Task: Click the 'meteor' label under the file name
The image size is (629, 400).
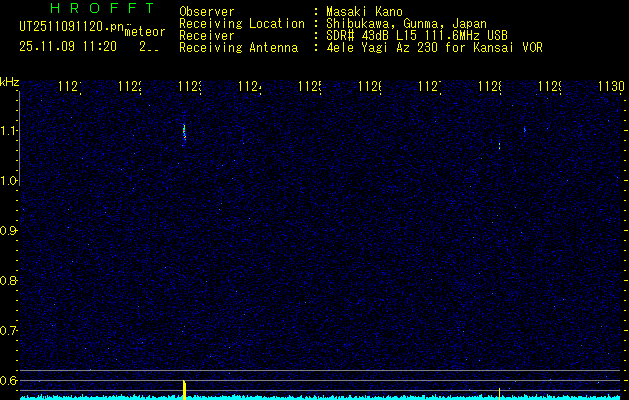Action: click(x=145, y=32)
